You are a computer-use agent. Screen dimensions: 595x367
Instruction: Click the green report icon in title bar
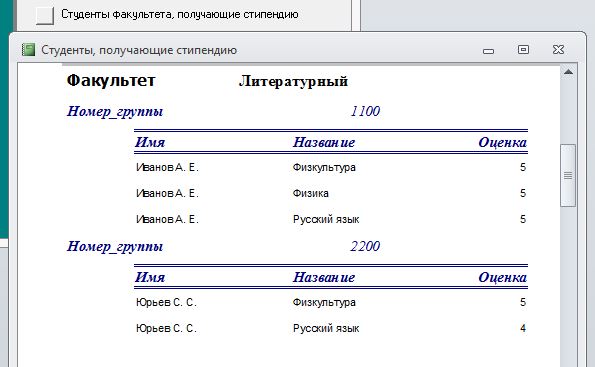(x=28, y=50)
